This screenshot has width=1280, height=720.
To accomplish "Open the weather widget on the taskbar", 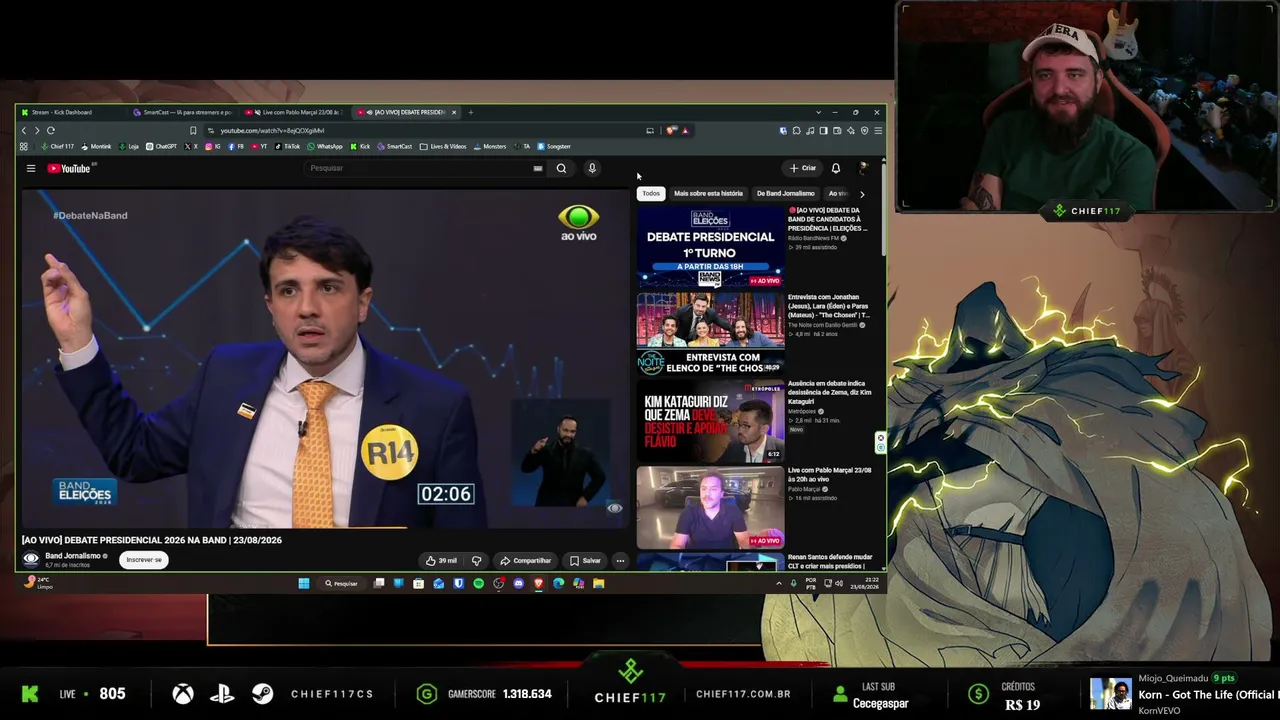I will 38,583.
